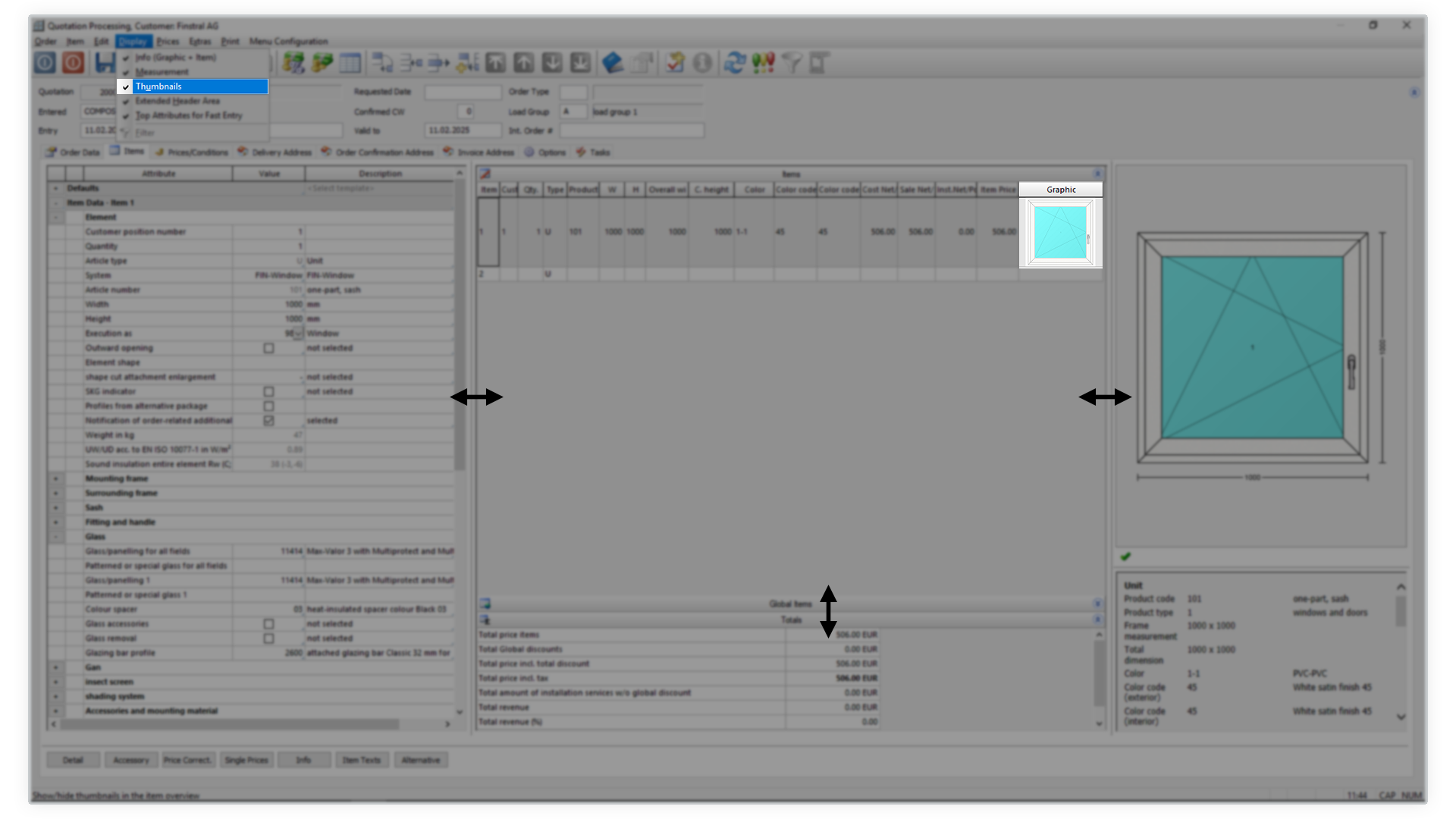Switch to the Order Data tab
This screenshot has height=819, width=1456.
point(73,152)
